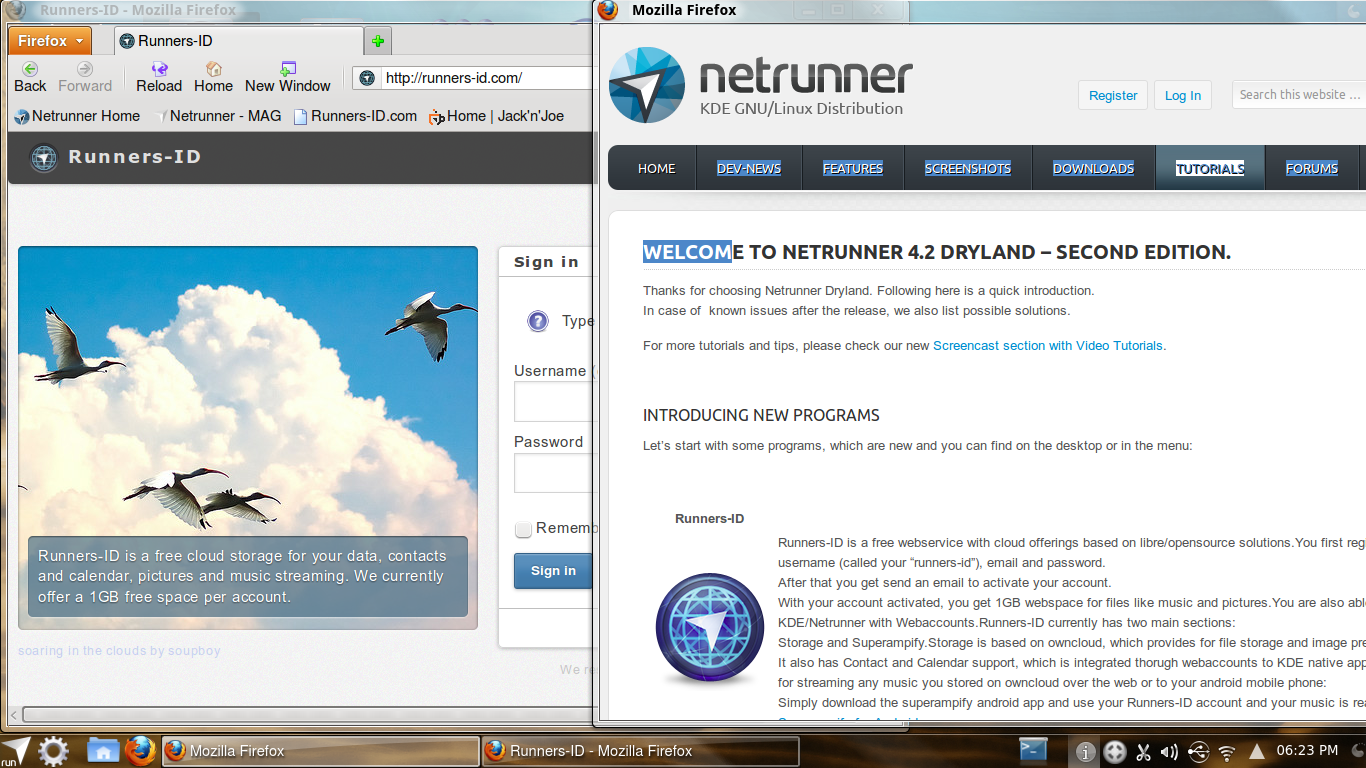Switch to the Runners-ID - Mozilla Firefox taskbar entry

pyautogui.click(x=640, y=751)
